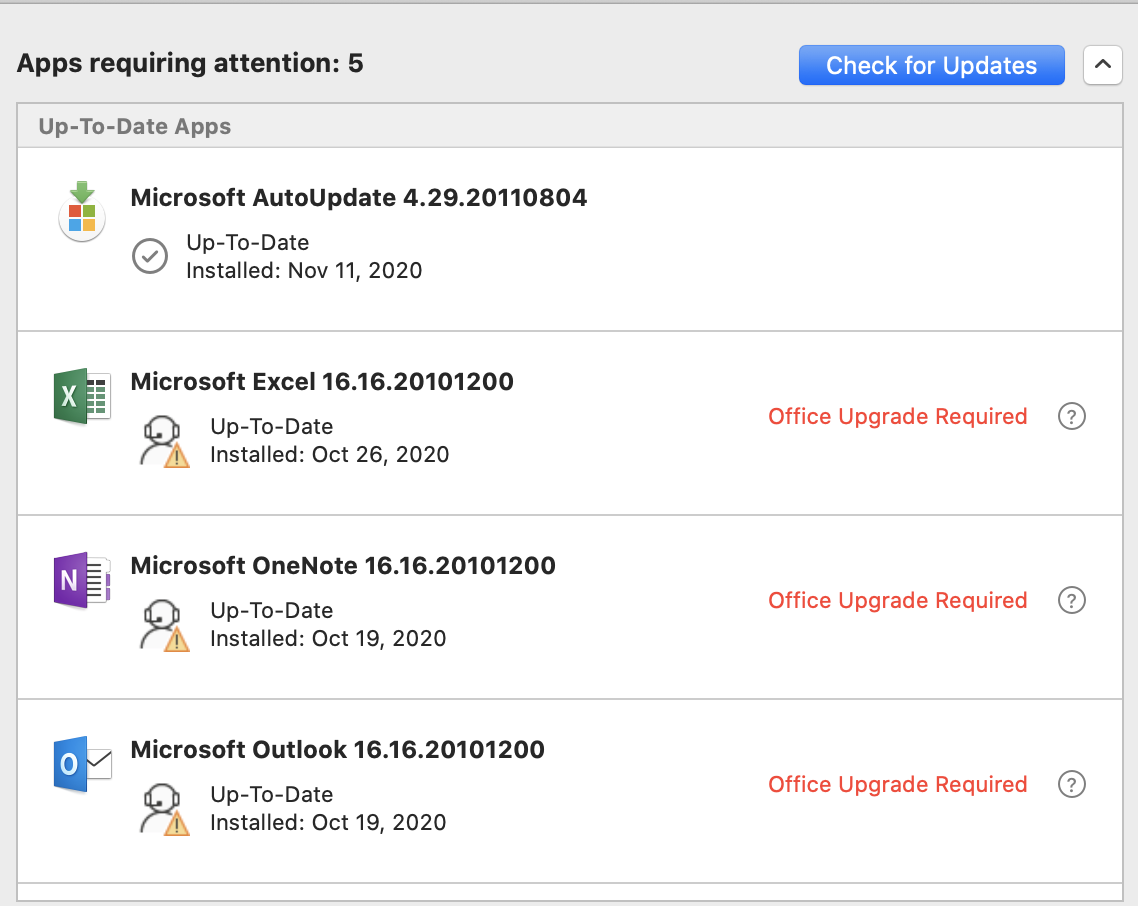This screenshot has height=906, width=1138.
Task: Click Excel's Office Upgrade Required link
Action: tap(897, 416)
